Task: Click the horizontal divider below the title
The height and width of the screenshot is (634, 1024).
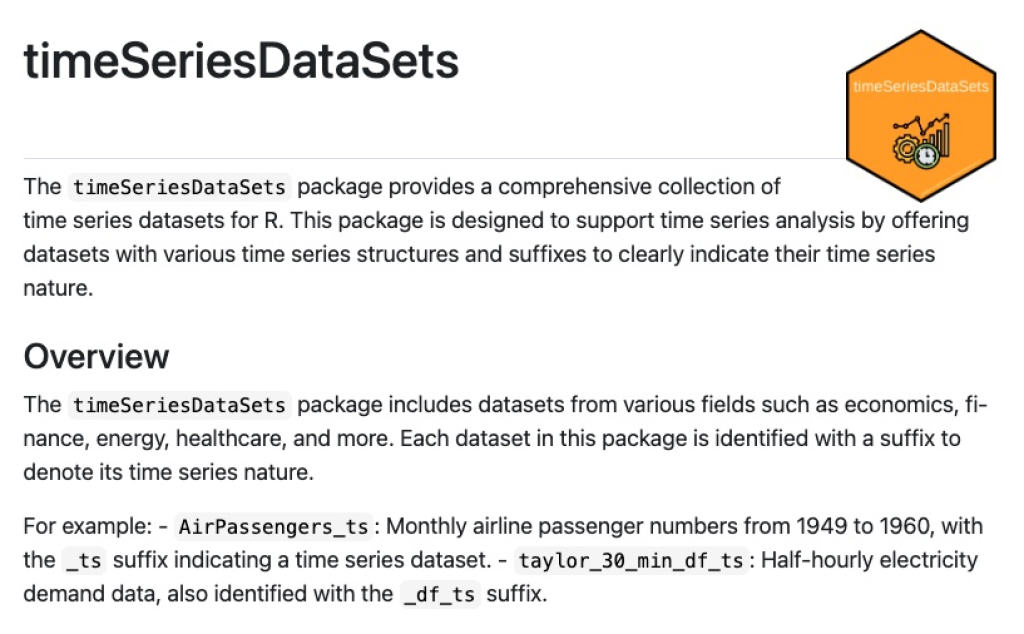Action: click(434, 158)
